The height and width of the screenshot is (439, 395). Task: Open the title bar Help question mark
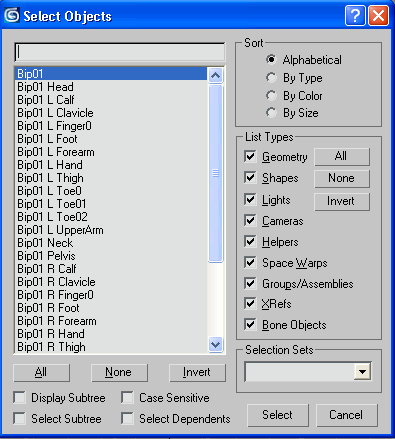355,15
